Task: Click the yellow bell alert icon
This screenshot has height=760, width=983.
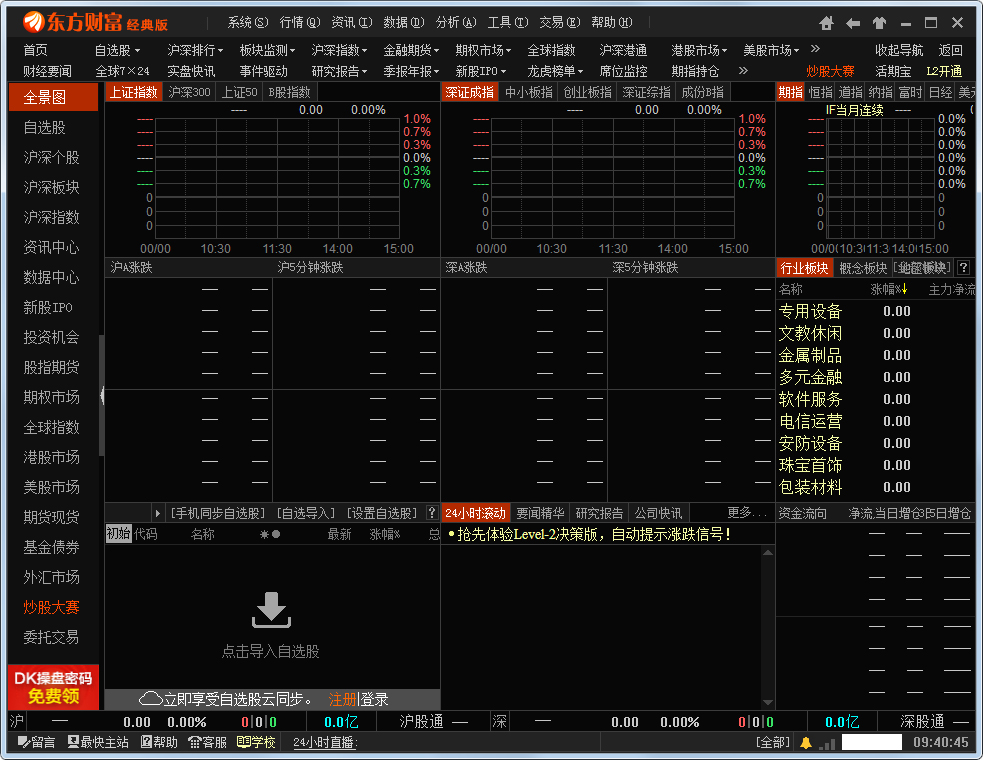Action: pos(806,742)
